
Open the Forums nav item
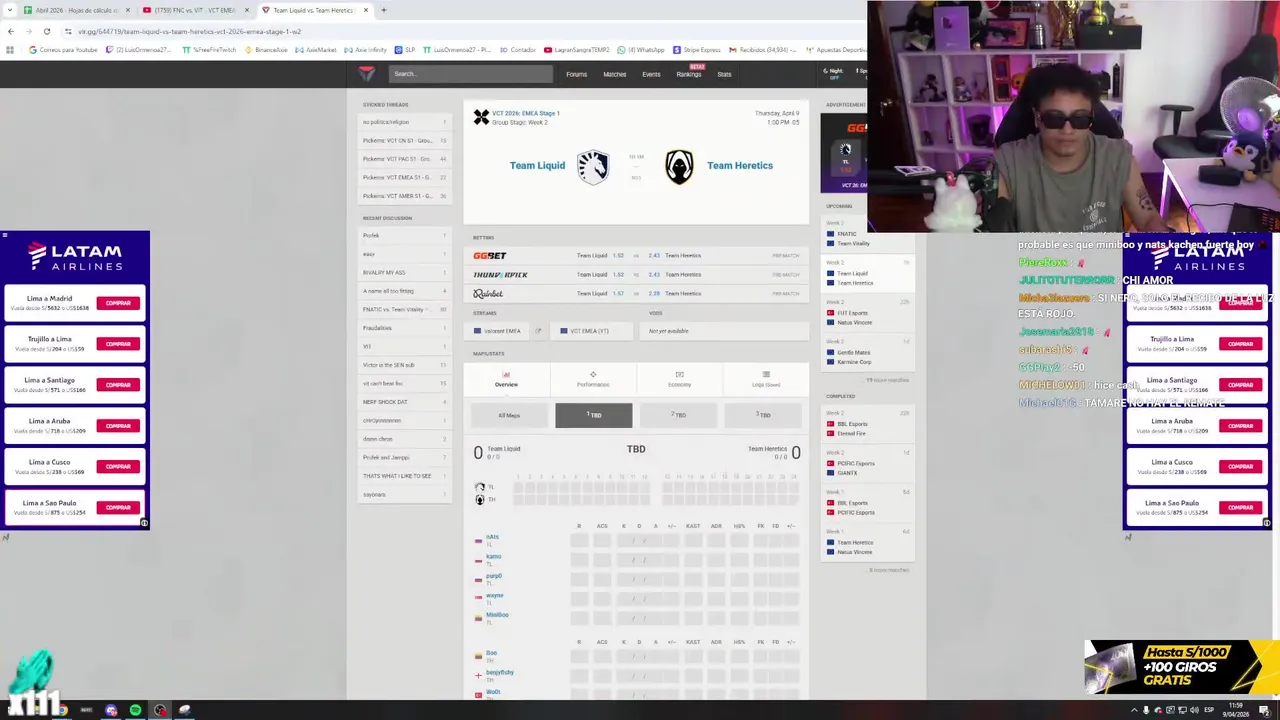[x=576, y=74]
